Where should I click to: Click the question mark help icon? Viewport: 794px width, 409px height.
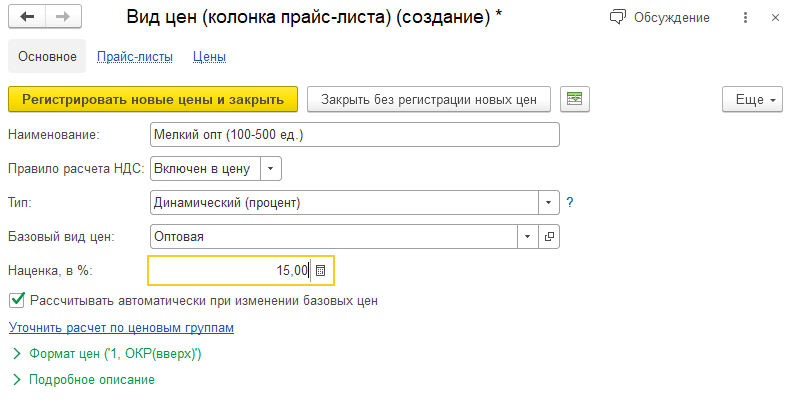point(570,203)
